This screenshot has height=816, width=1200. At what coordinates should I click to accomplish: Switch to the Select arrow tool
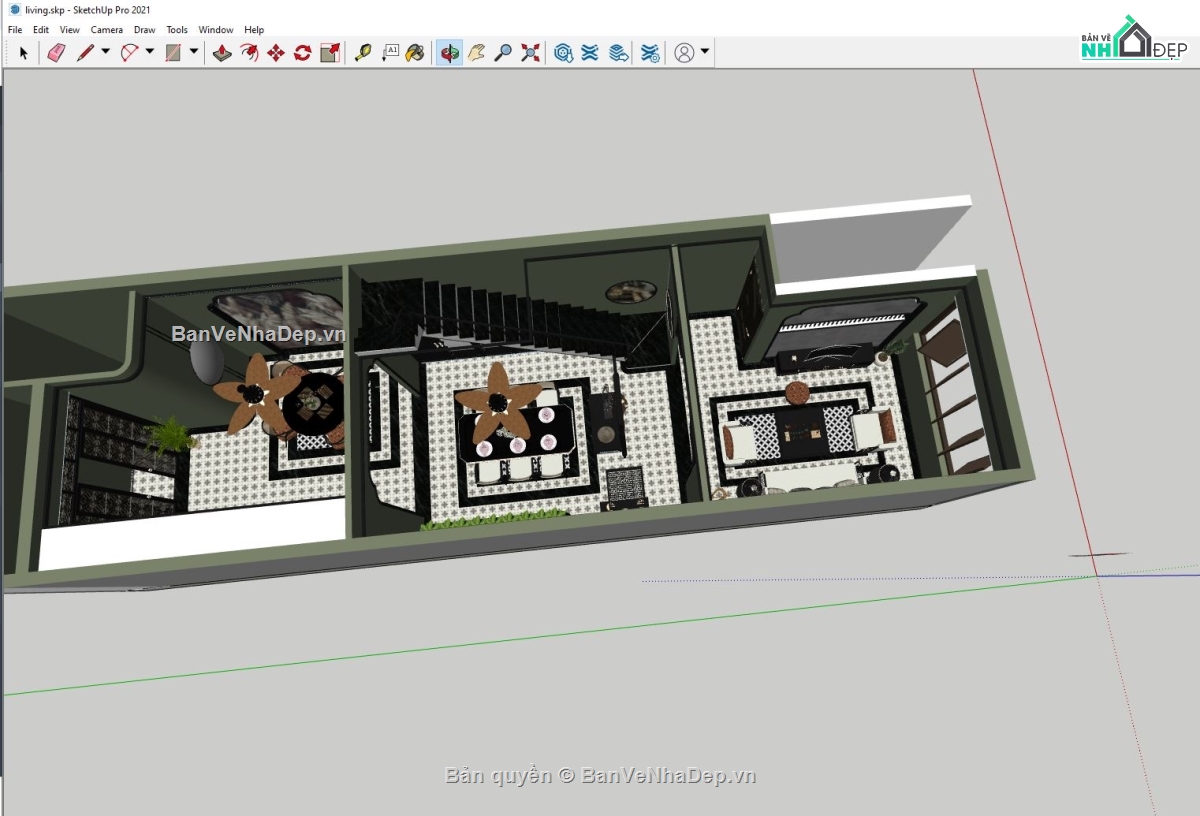coord(23,53)
